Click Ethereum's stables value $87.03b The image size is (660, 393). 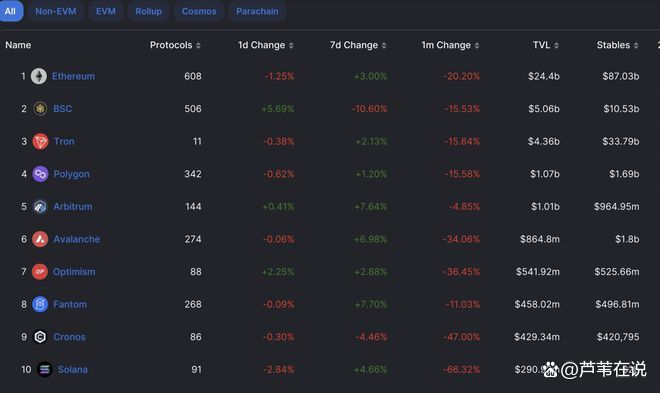tap(620, 76)
